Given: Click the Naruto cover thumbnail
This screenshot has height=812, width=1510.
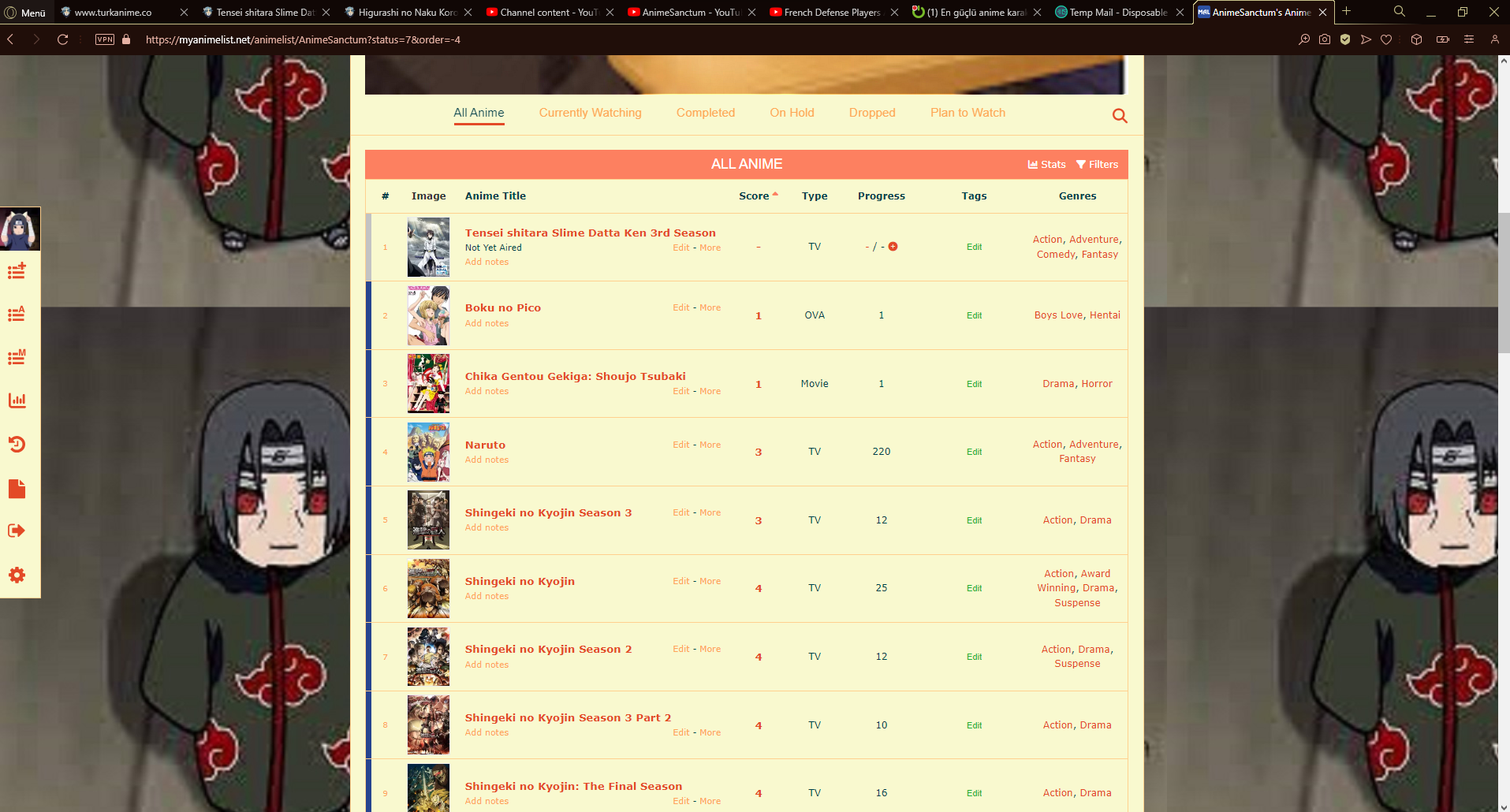Looking at the screenshot, I should tap(428, 452).
